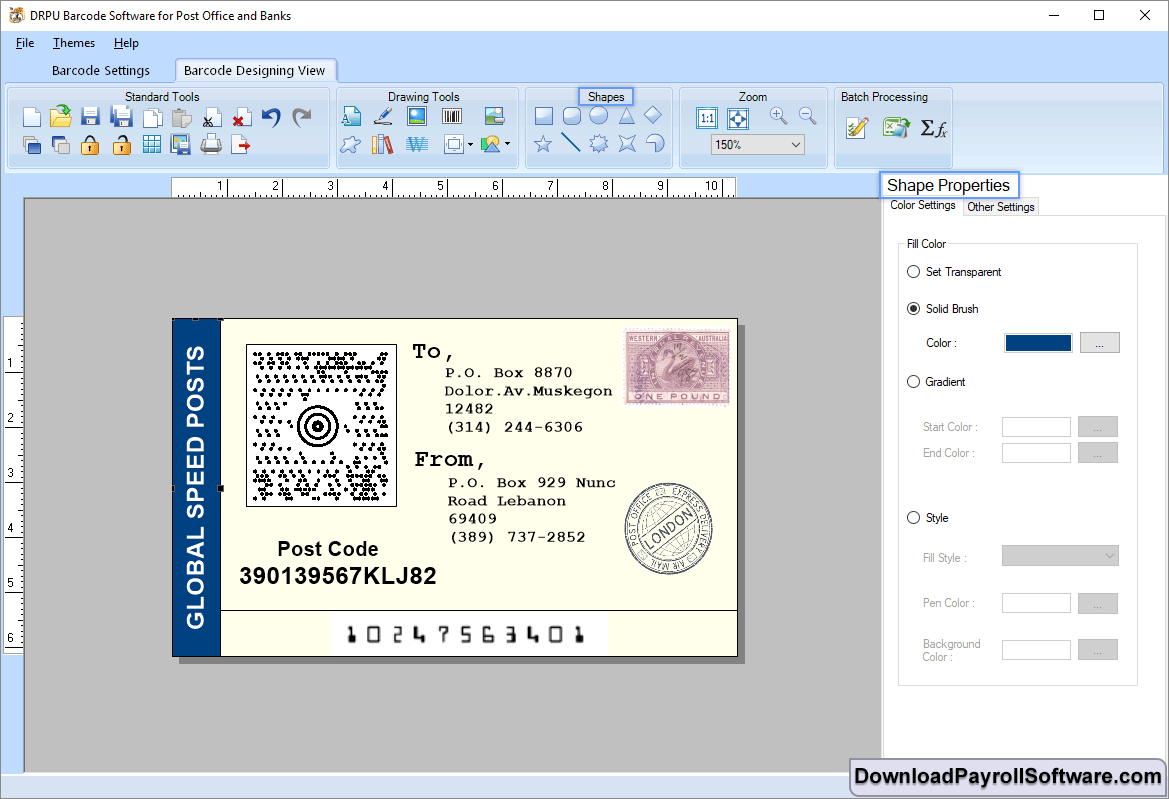
Task: Click the London postmark image
Action: tap(668, 528)
